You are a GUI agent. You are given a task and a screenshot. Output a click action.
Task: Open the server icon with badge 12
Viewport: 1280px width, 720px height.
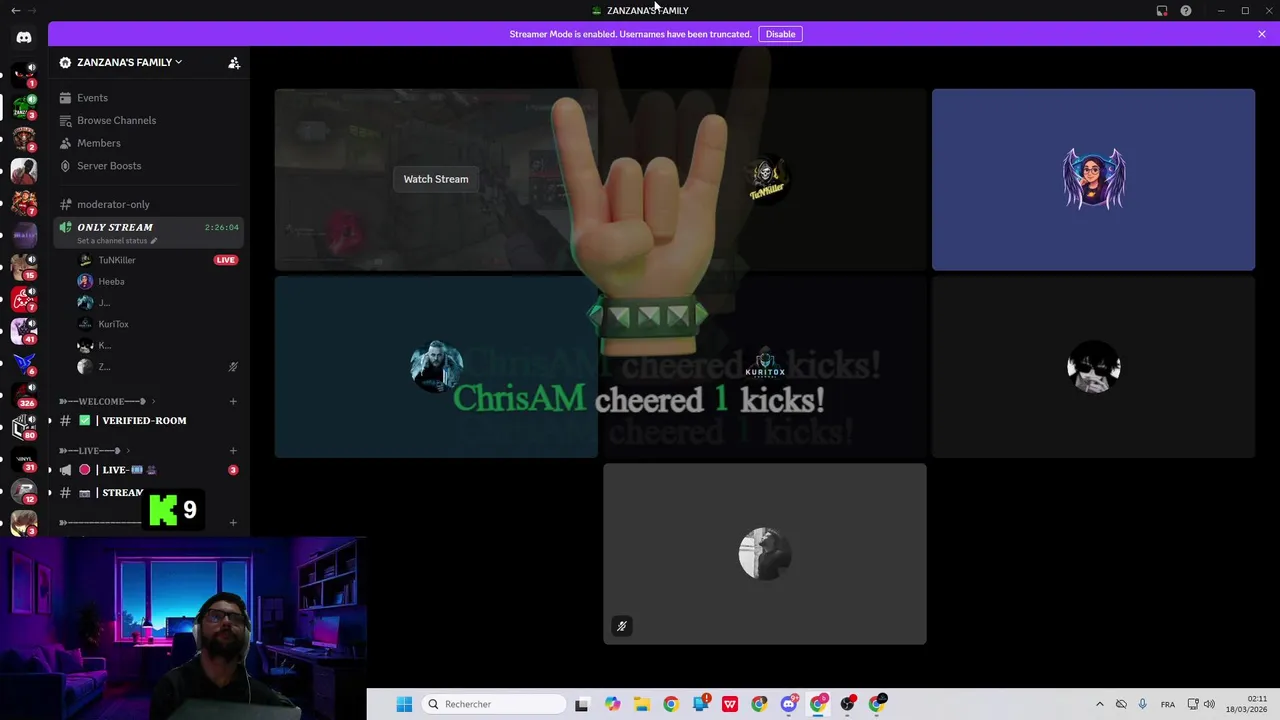pos(24,491)
